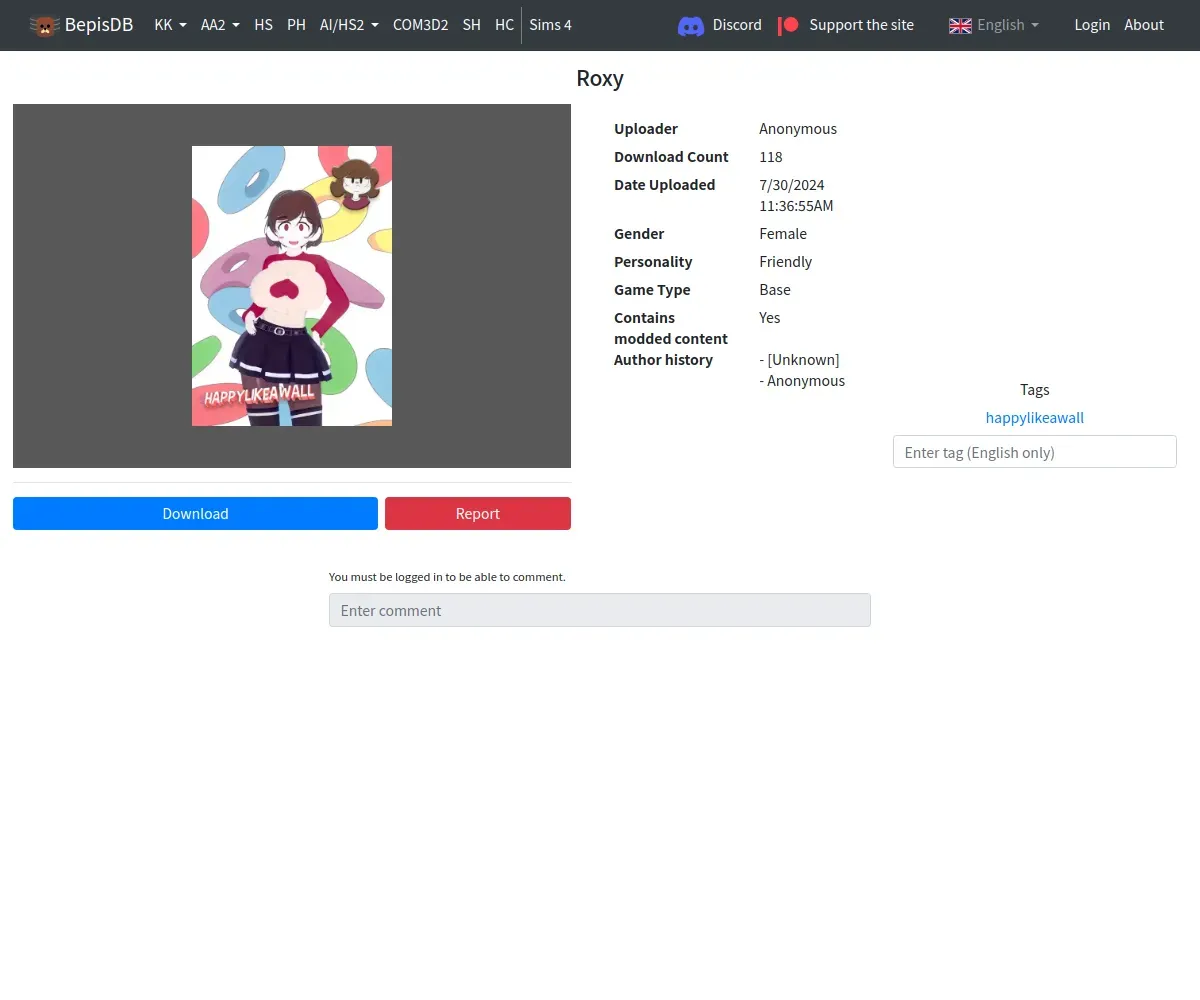Click the Friendly personality value
The width and height of the screenshot is (1200, 1000).
click(x=786, y=262)
